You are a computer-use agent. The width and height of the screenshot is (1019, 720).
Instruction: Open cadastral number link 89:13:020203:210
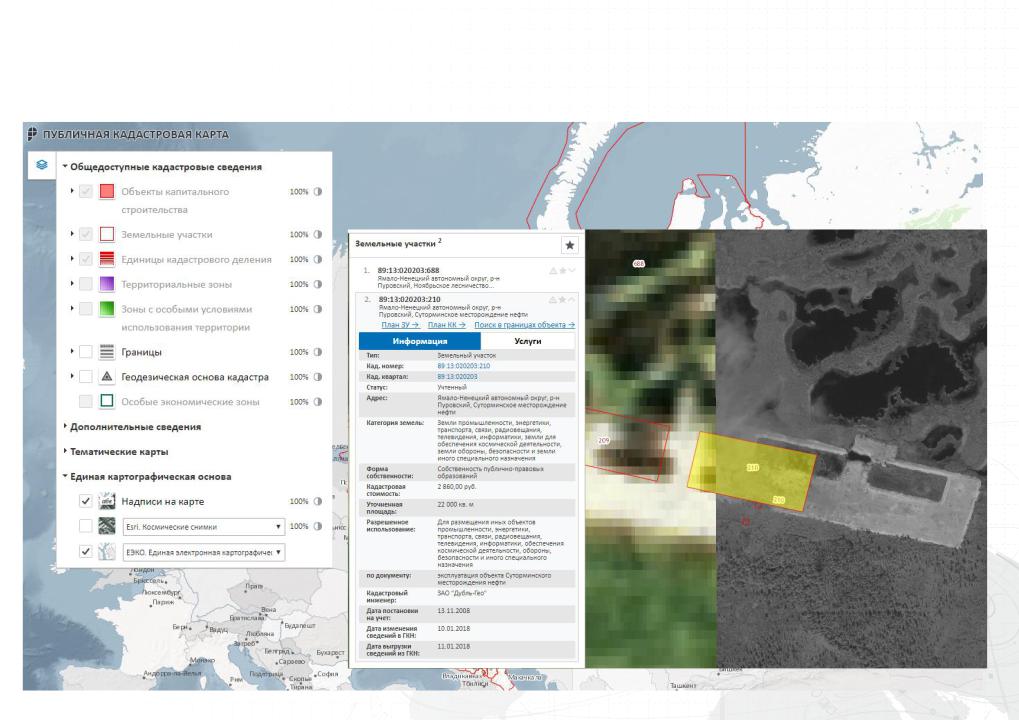tap(463, 366)
